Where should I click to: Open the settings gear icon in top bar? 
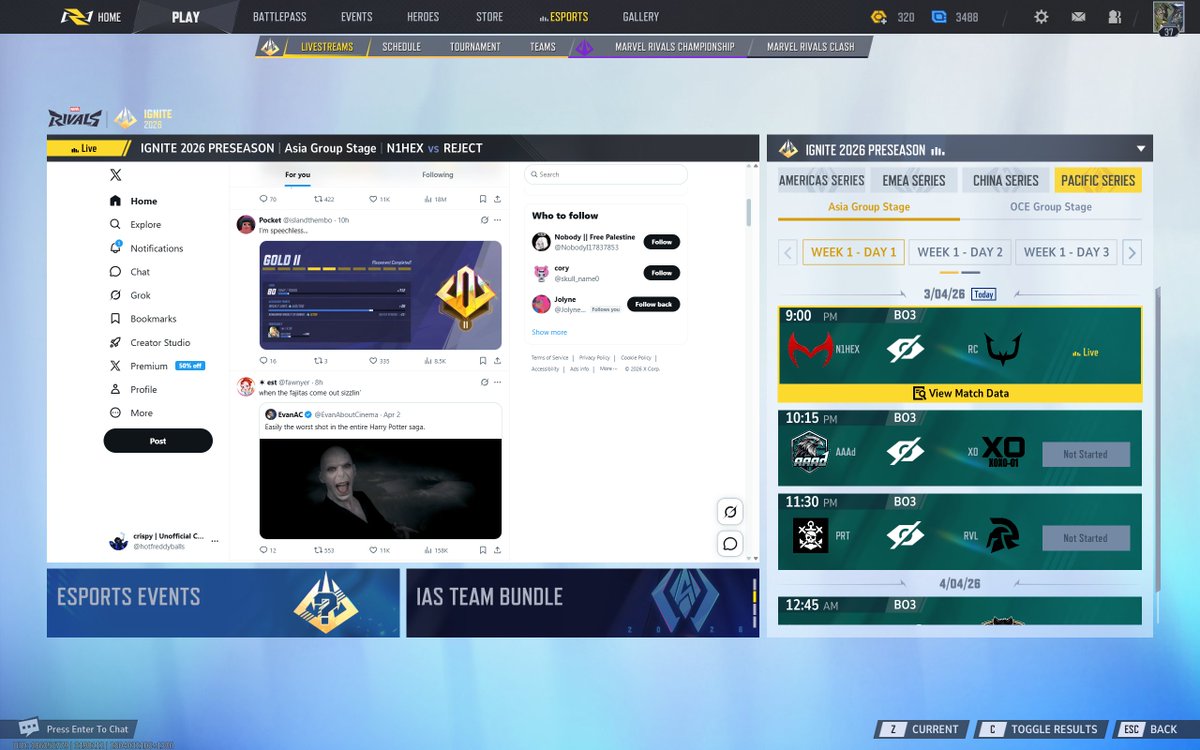click(x=1041, y=17)
